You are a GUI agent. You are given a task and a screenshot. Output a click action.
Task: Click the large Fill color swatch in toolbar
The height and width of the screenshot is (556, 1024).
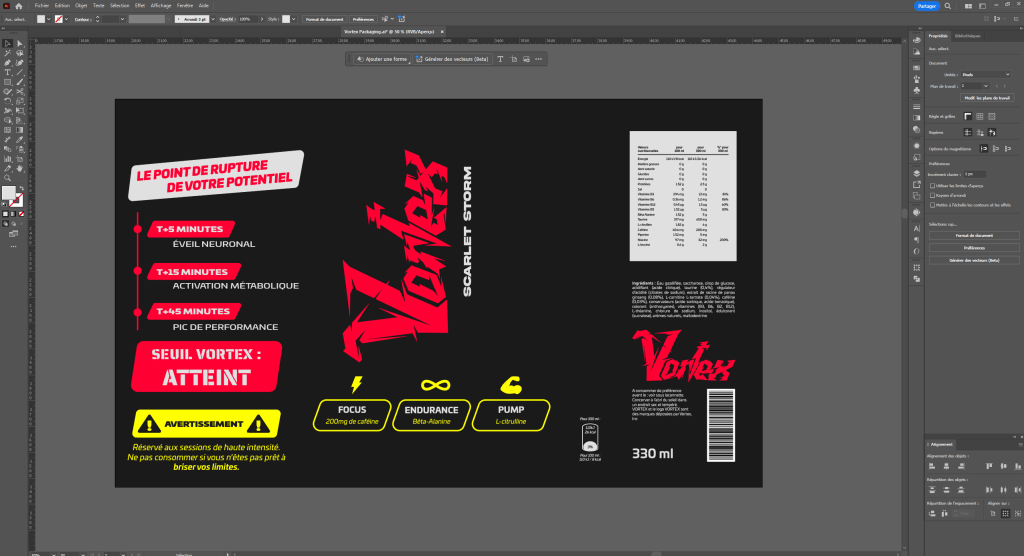pyautogui.click(x=8, y=192)
